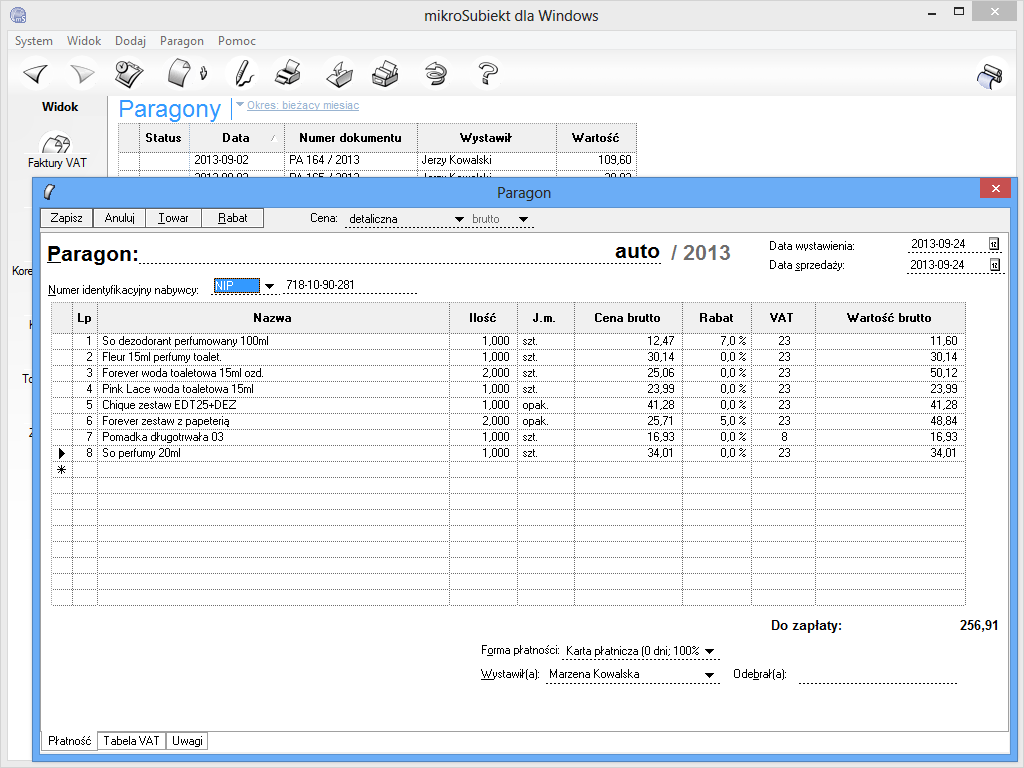1024x768 pixels.
Task: Expand the Cena detaliczna dropdown
Action: [459, 219]
